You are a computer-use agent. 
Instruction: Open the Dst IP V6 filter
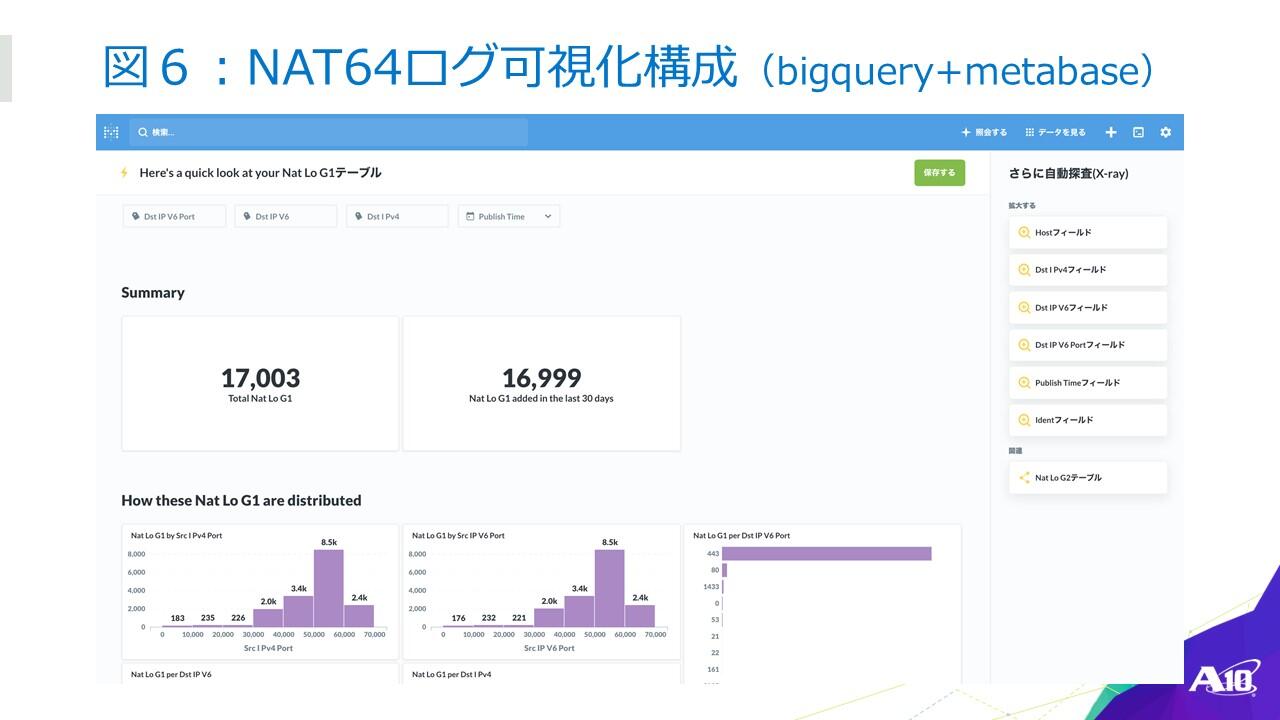(x=286, y=216)
